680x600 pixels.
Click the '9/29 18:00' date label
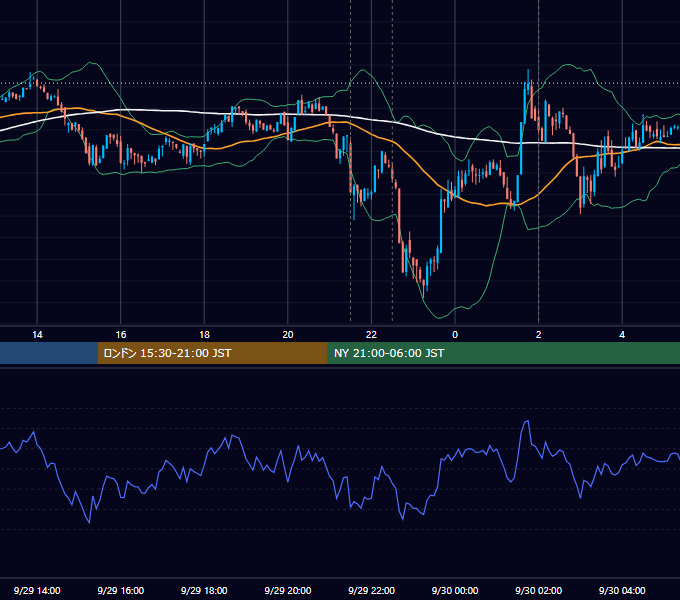click(x=204, y=590)
